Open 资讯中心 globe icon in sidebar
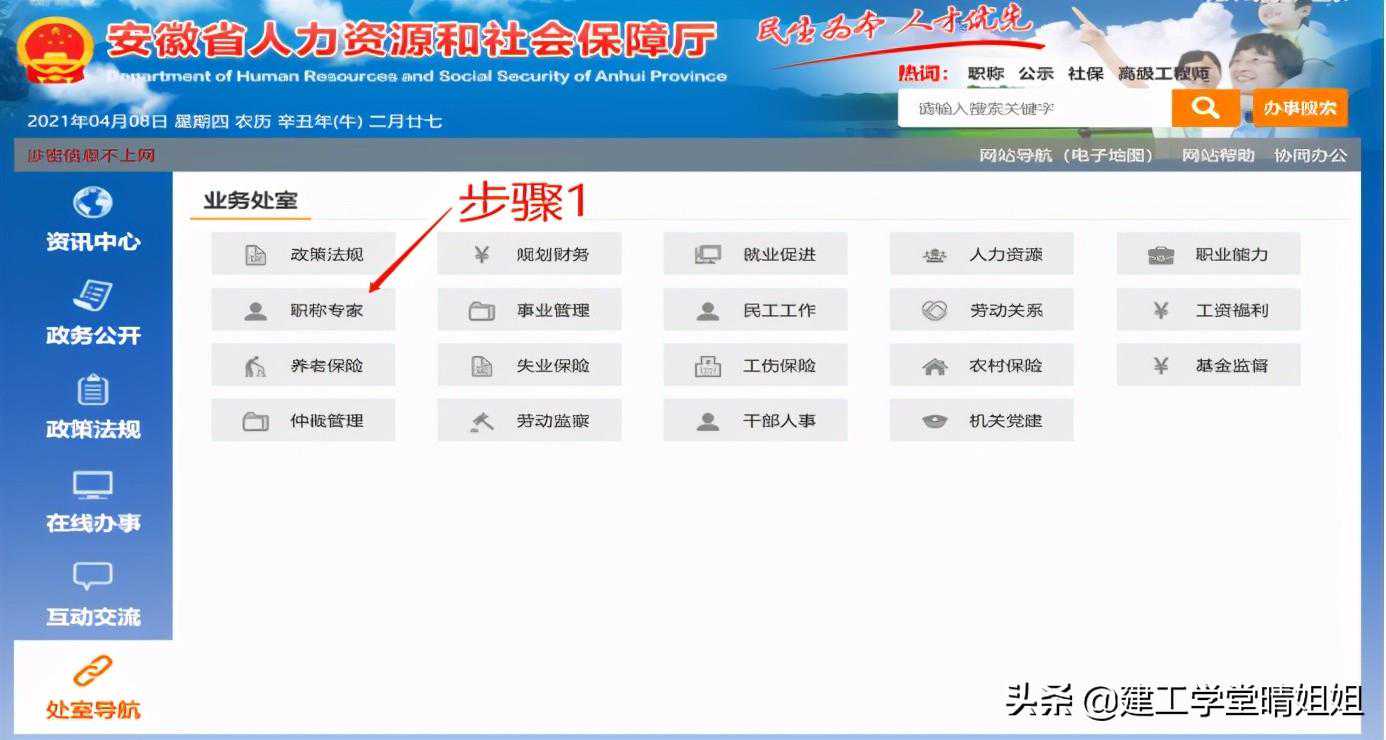1386x740 pixels. (x=93, y=203)
